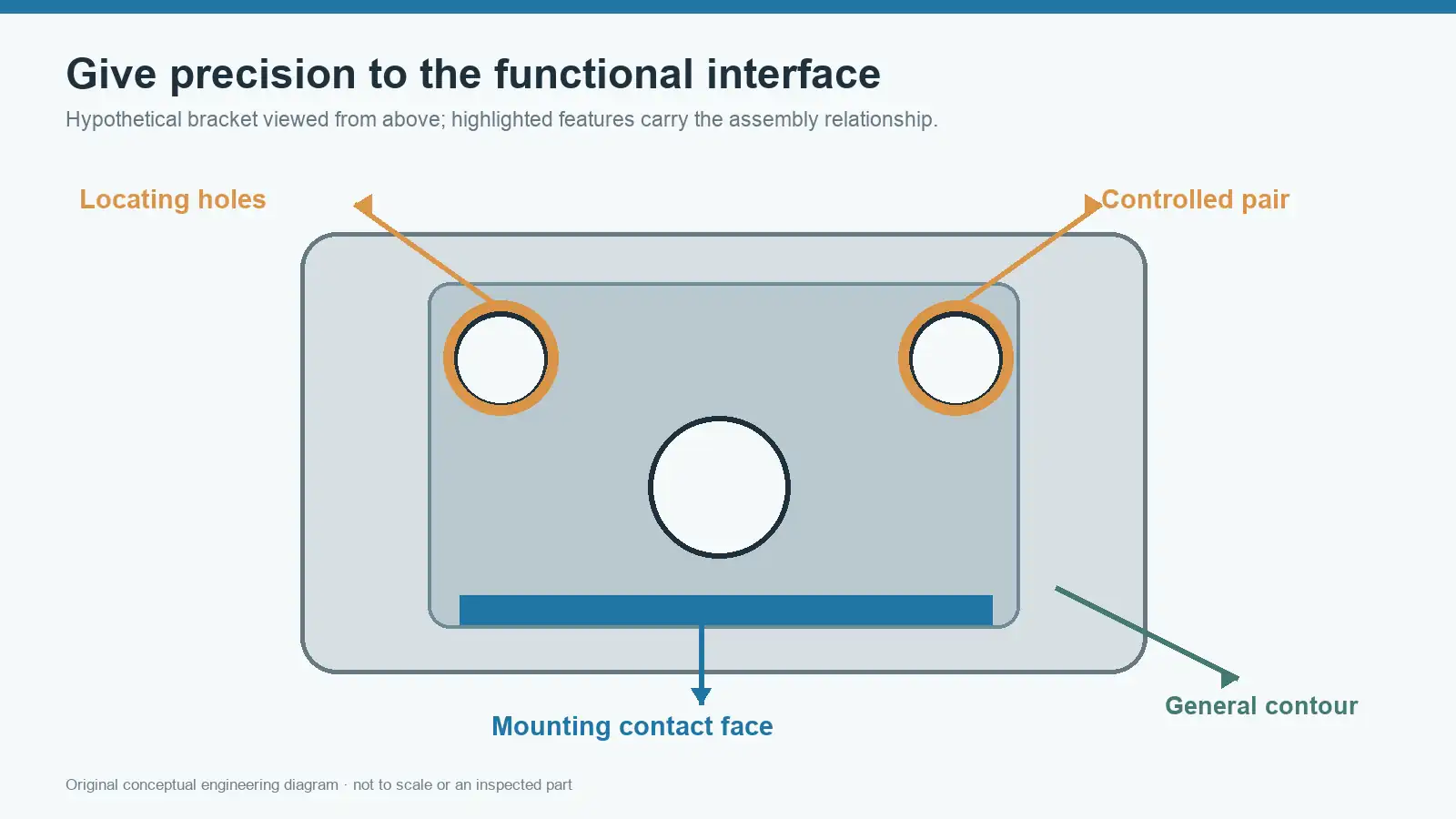Click the right orange-ringed locating hole
The width and height of the screenshot is (1456, 819).
tap(955, 359)
